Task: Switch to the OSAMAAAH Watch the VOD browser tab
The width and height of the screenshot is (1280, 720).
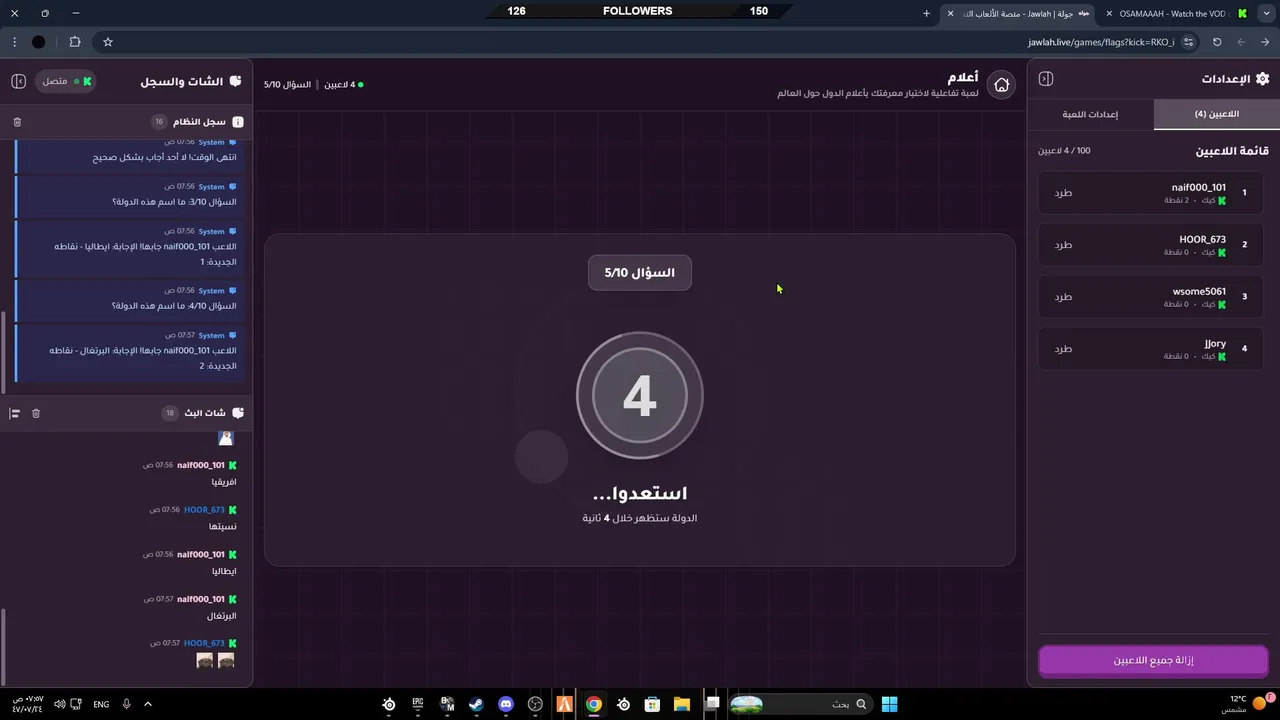Action: pos(1172,13)
